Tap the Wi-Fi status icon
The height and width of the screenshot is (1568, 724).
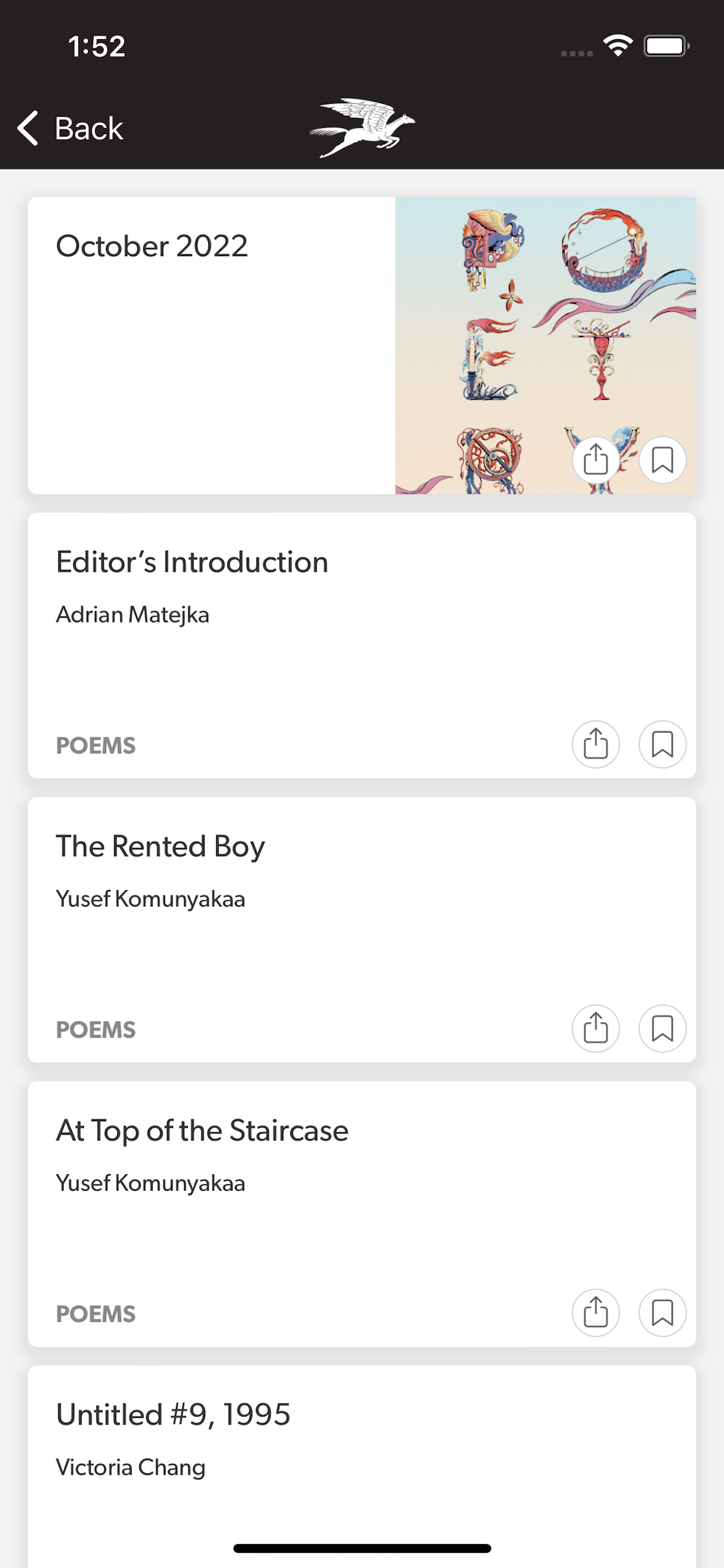617,45
